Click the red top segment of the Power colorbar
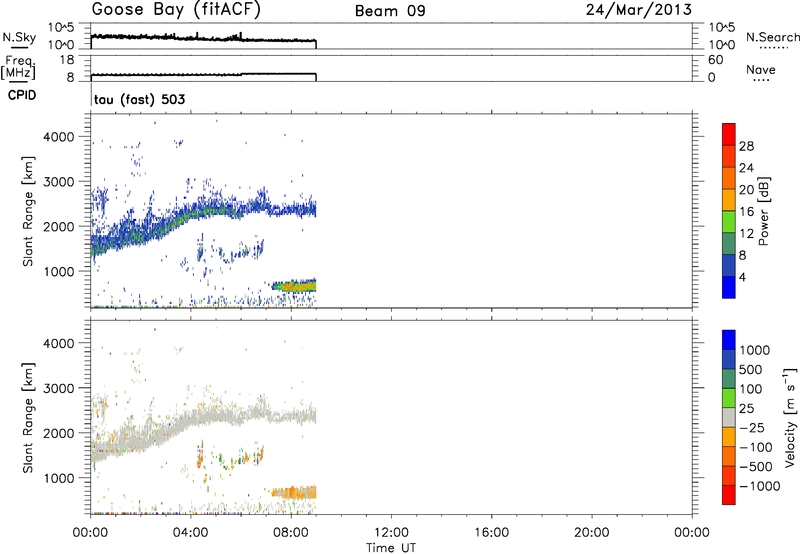 point(729,134)
